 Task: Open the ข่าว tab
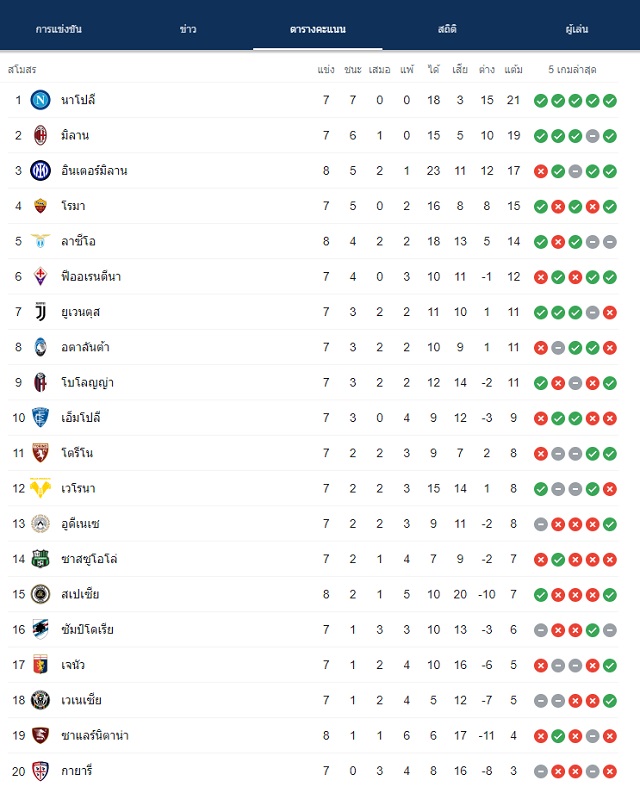point(188,29)
